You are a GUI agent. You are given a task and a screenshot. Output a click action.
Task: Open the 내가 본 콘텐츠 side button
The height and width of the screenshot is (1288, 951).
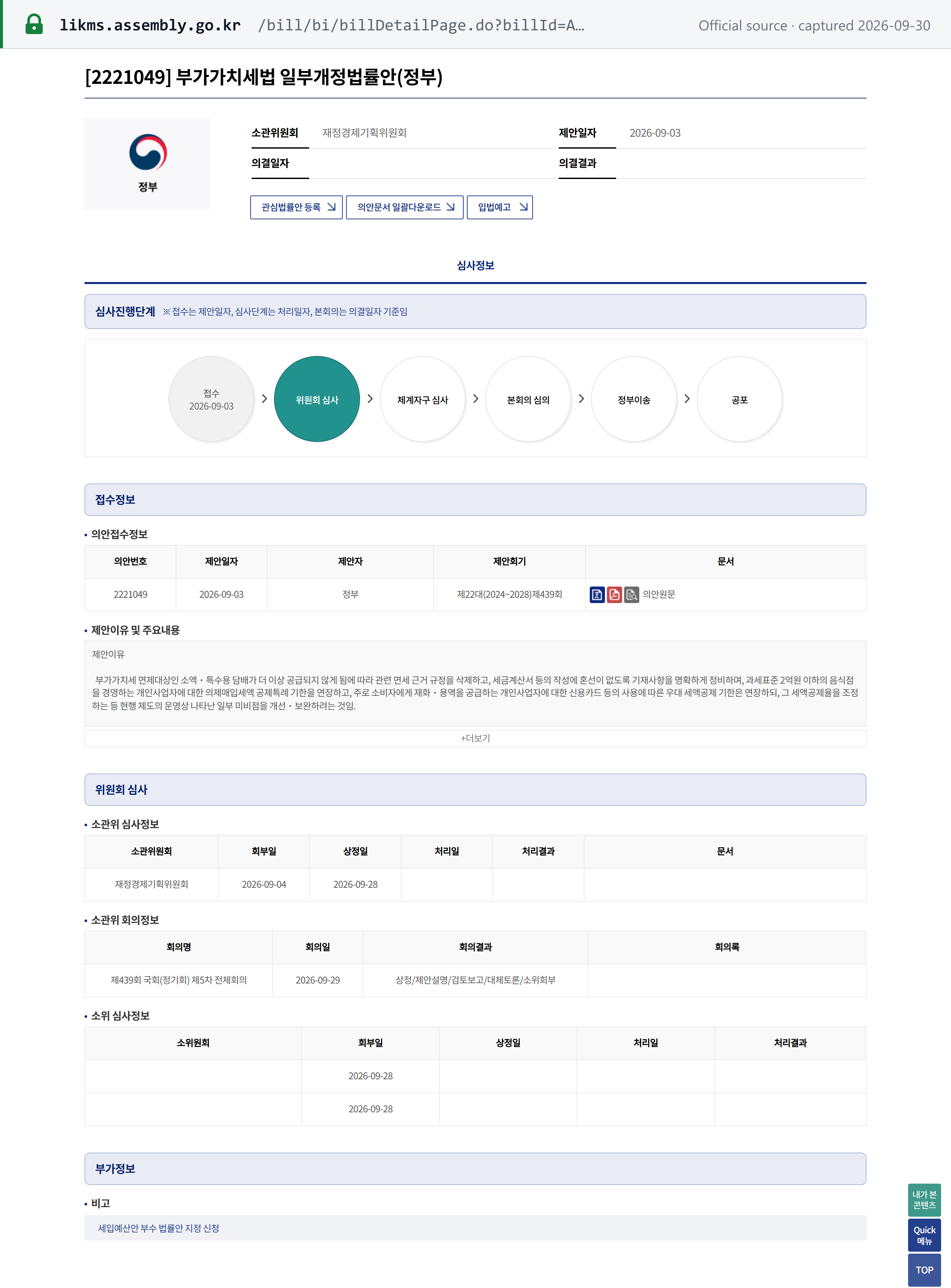coord(925,1200)
